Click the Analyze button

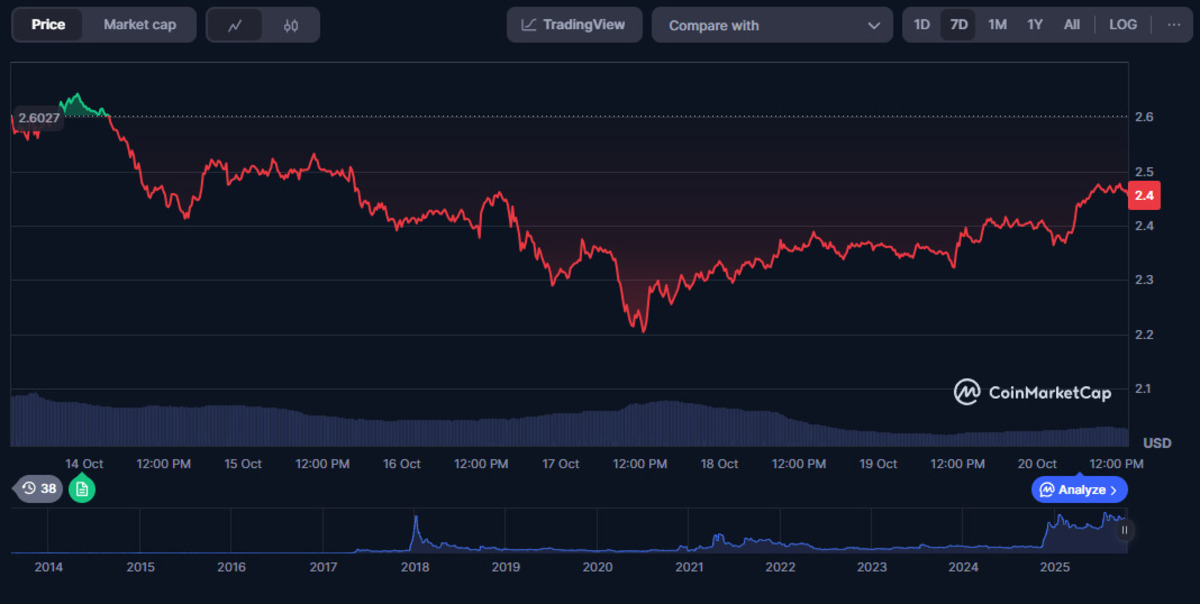point(1079,490)
